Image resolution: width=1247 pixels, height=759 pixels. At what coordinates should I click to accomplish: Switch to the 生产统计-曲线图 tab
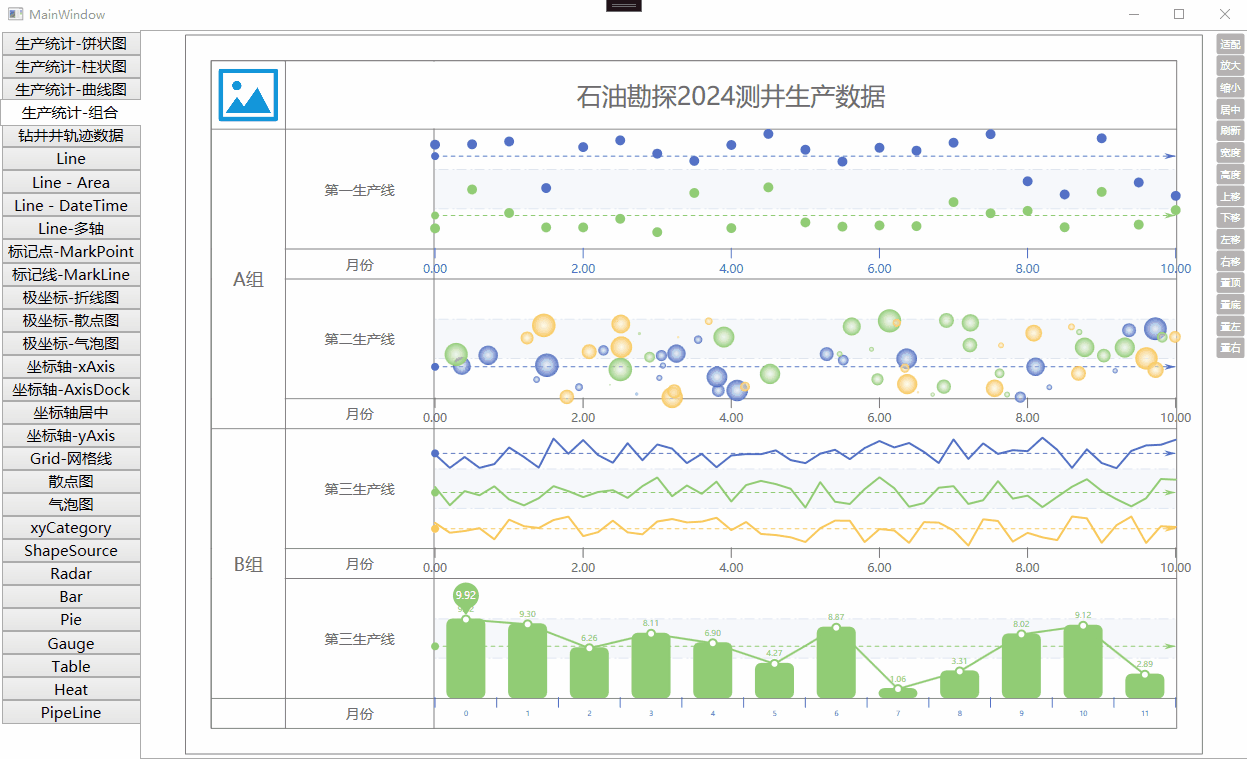pos(71,89)
